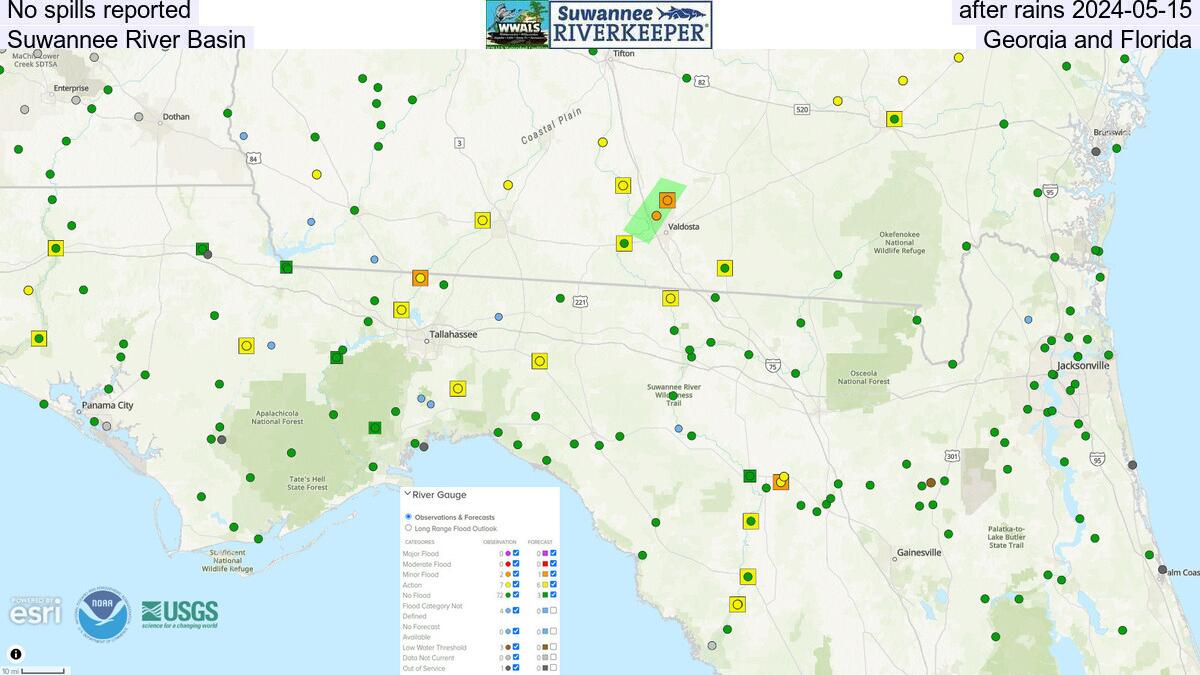Click 'No spills reported' header text

pyautogui.click(x=99, y=11)
